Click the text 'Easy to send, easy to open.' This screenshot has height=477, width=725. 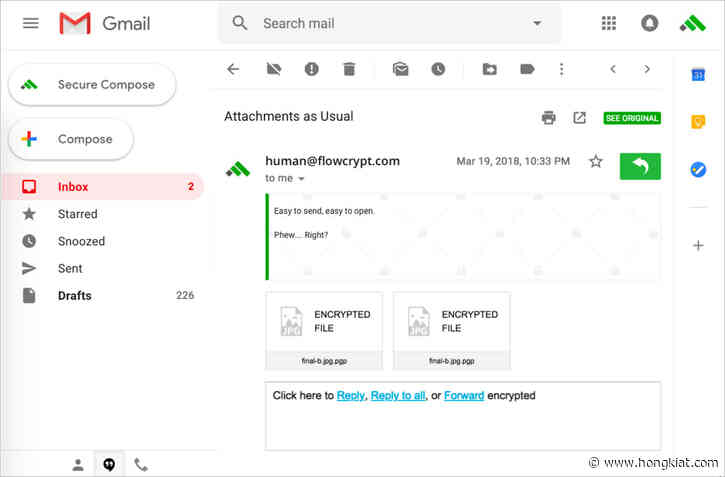click(324, 211)
